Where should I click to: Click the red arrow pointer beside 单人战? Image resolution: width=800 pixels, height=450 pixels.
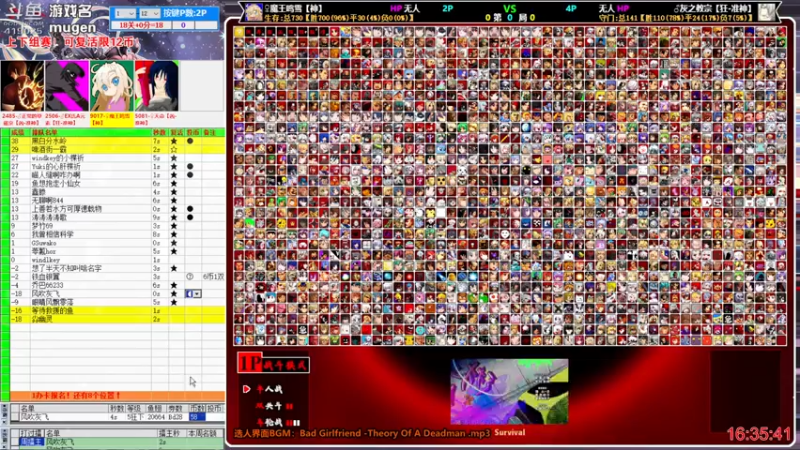[x=246, y=389]
